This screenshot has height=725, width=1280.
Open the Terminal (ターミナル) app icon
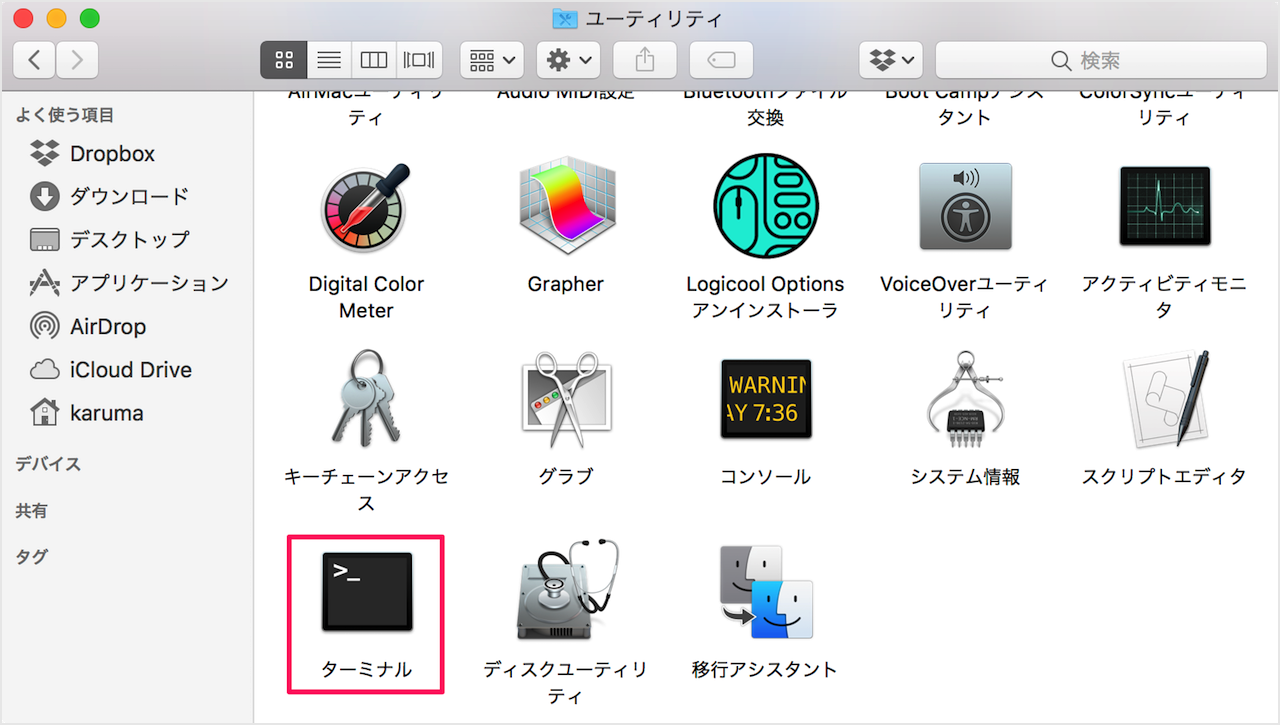pos(366,592)
